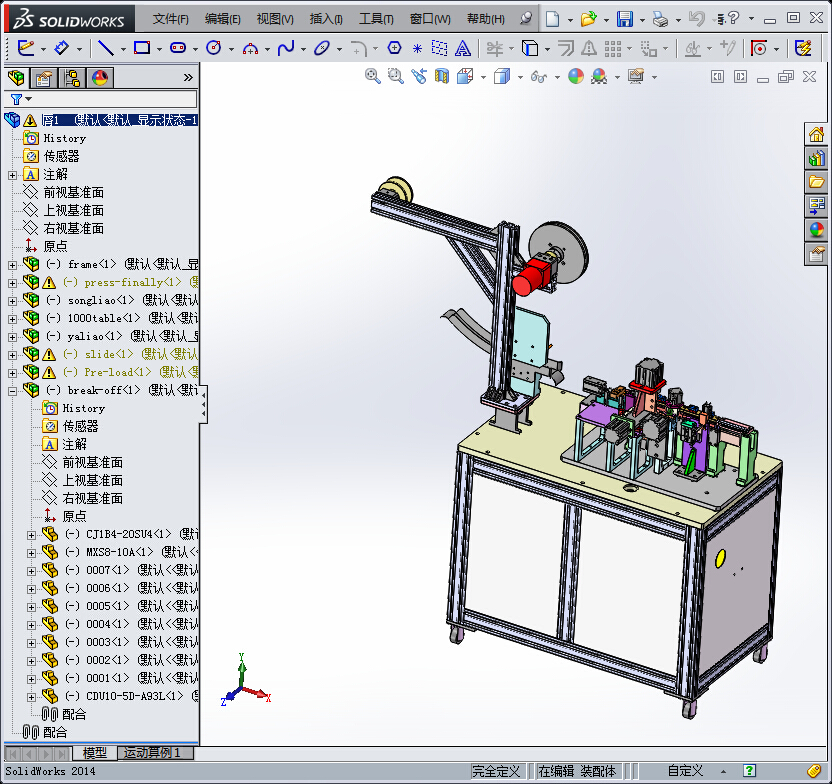This screenshot has width=832, height=784.
Task: Click the Zoom to Area icon
Action: click(x=395, y=76)
